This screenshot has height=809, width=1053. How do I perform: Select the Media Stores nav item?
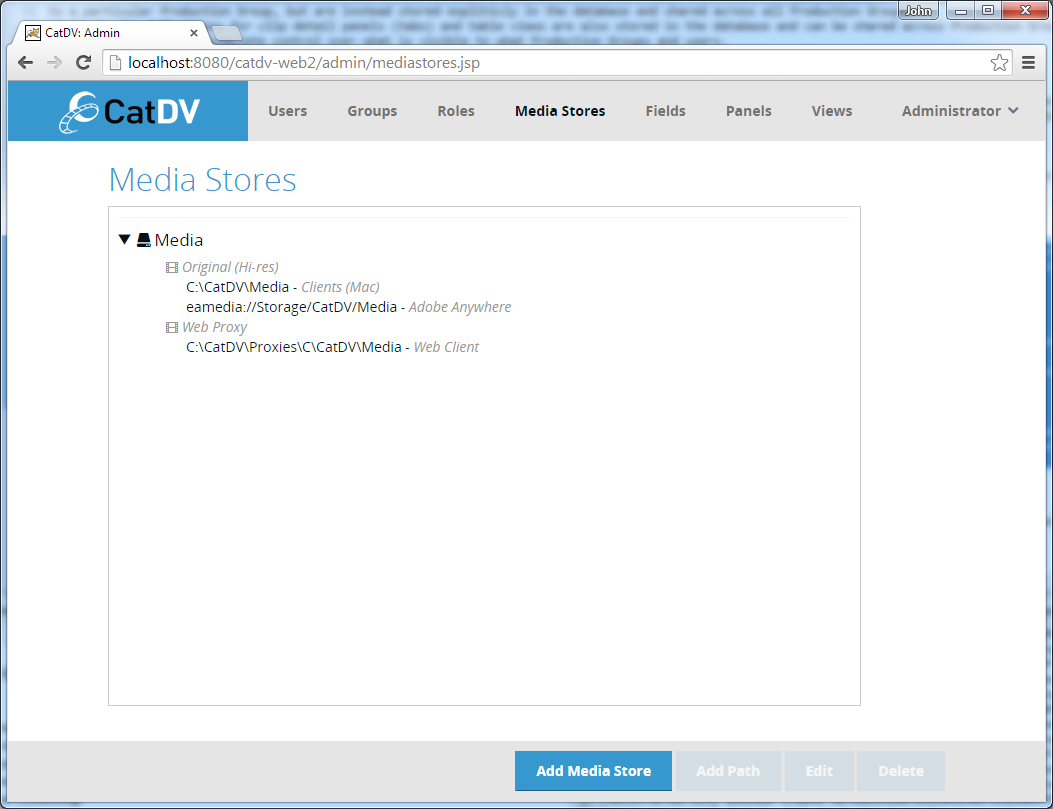pos(560,111)
